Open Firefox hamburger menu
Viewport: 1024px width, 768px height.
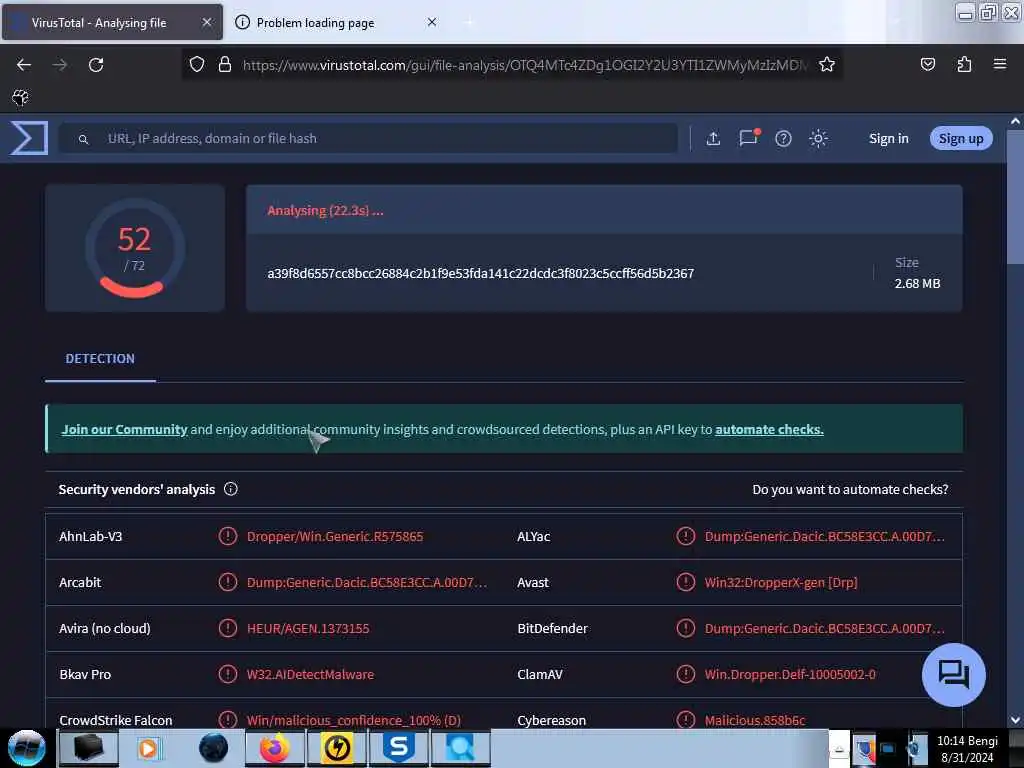[1000, 64]
